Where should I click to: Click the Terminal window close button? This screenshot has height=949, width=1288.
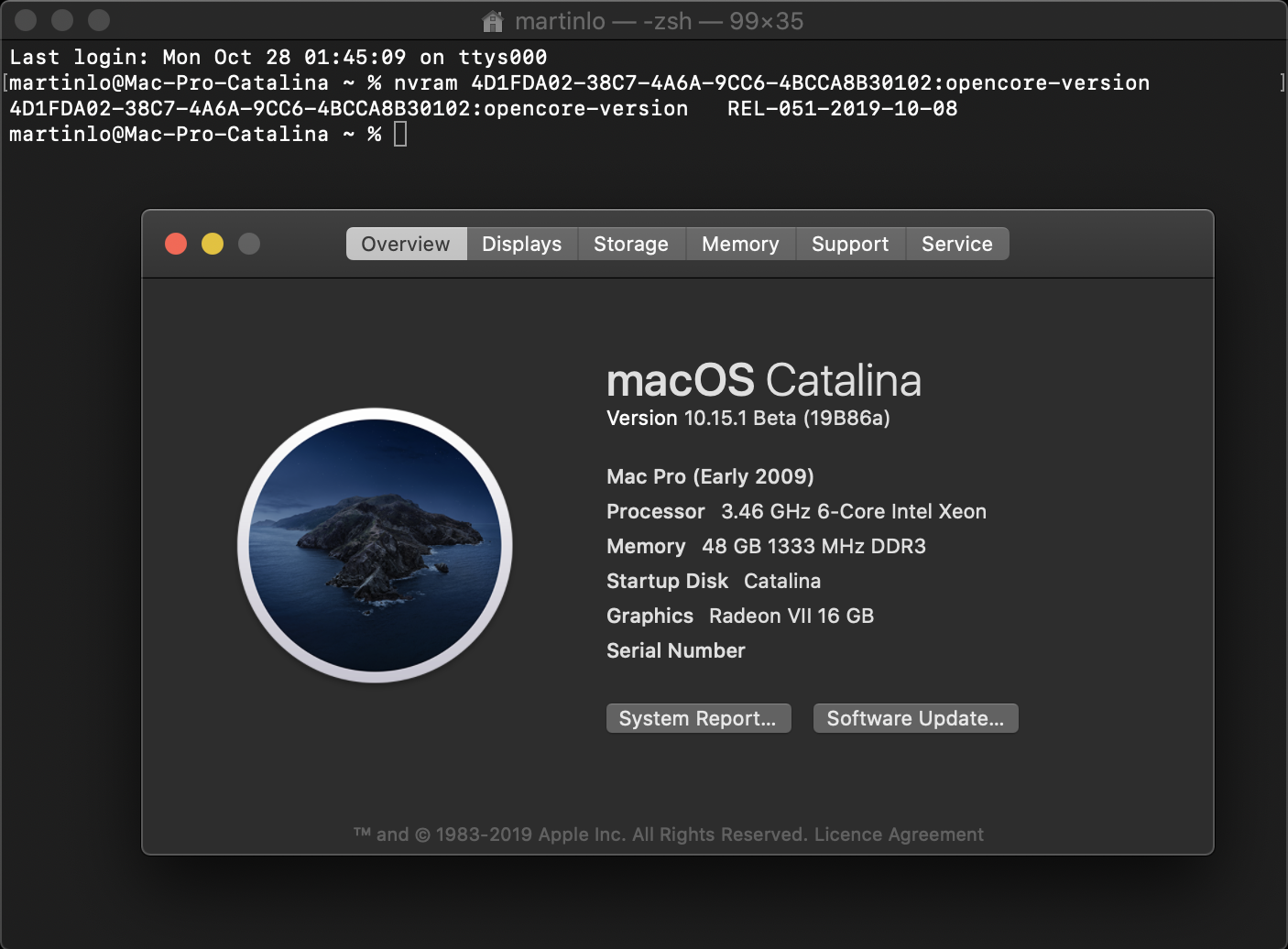[26, 20]
